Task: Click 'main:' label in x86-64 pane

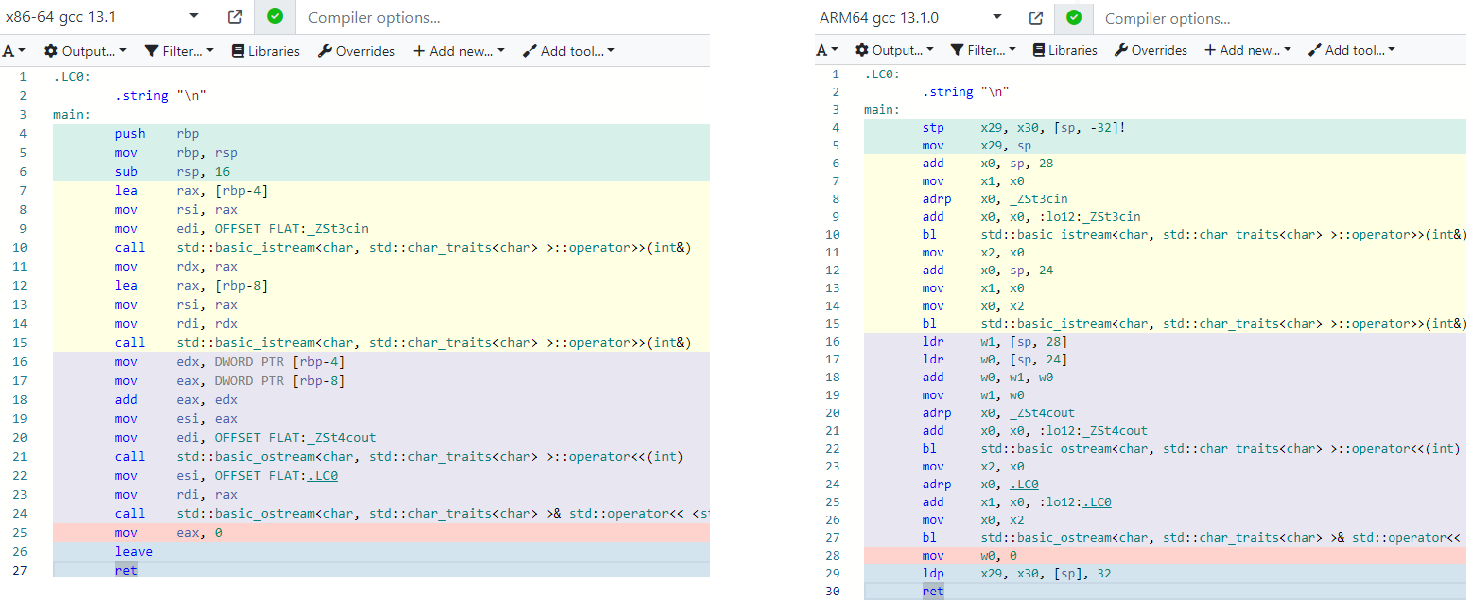Action: point(72,114)
